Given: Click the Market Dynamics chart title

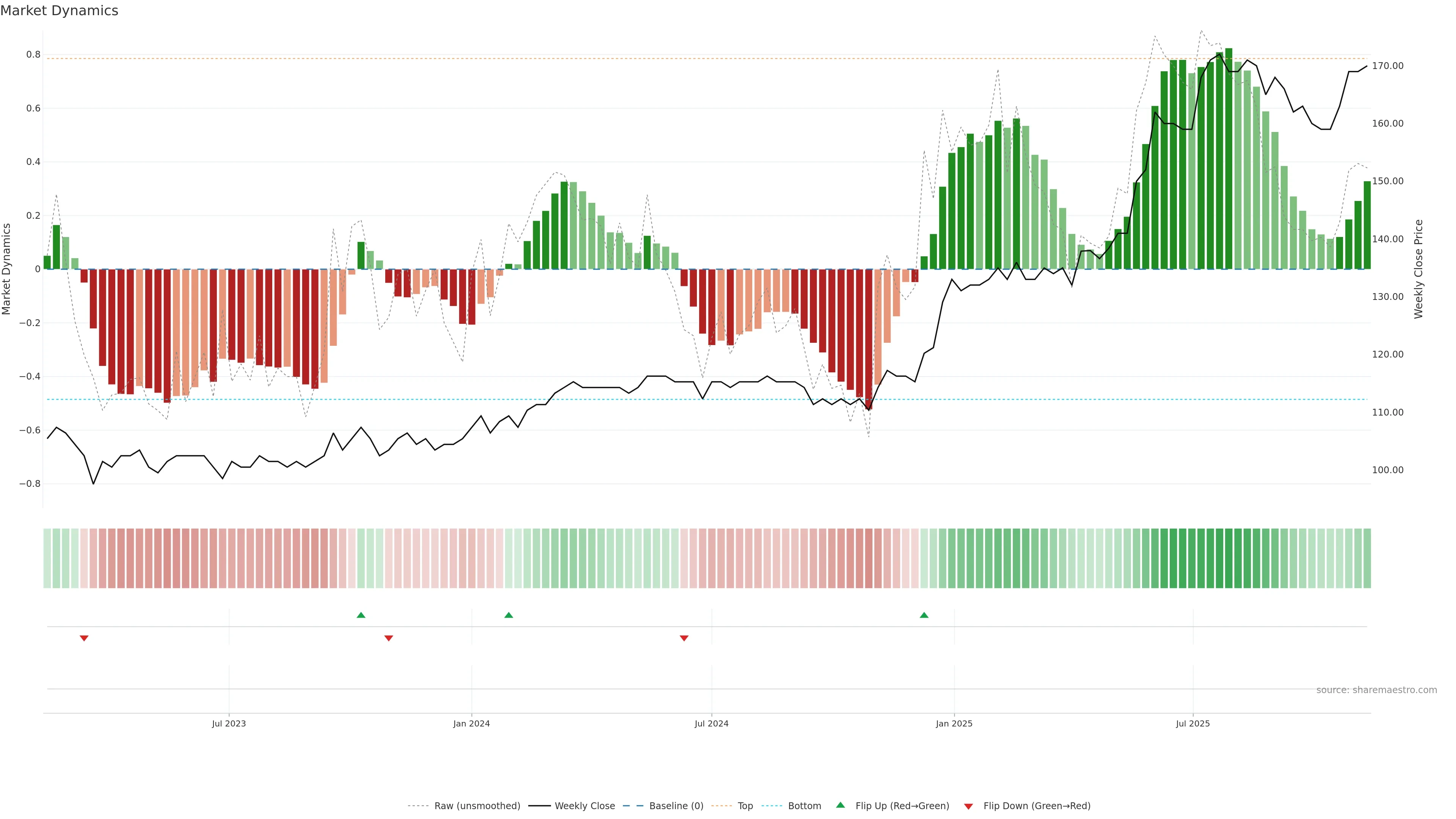Looking at the screenshot, I should pyautogui.click(x=60, y=11).
